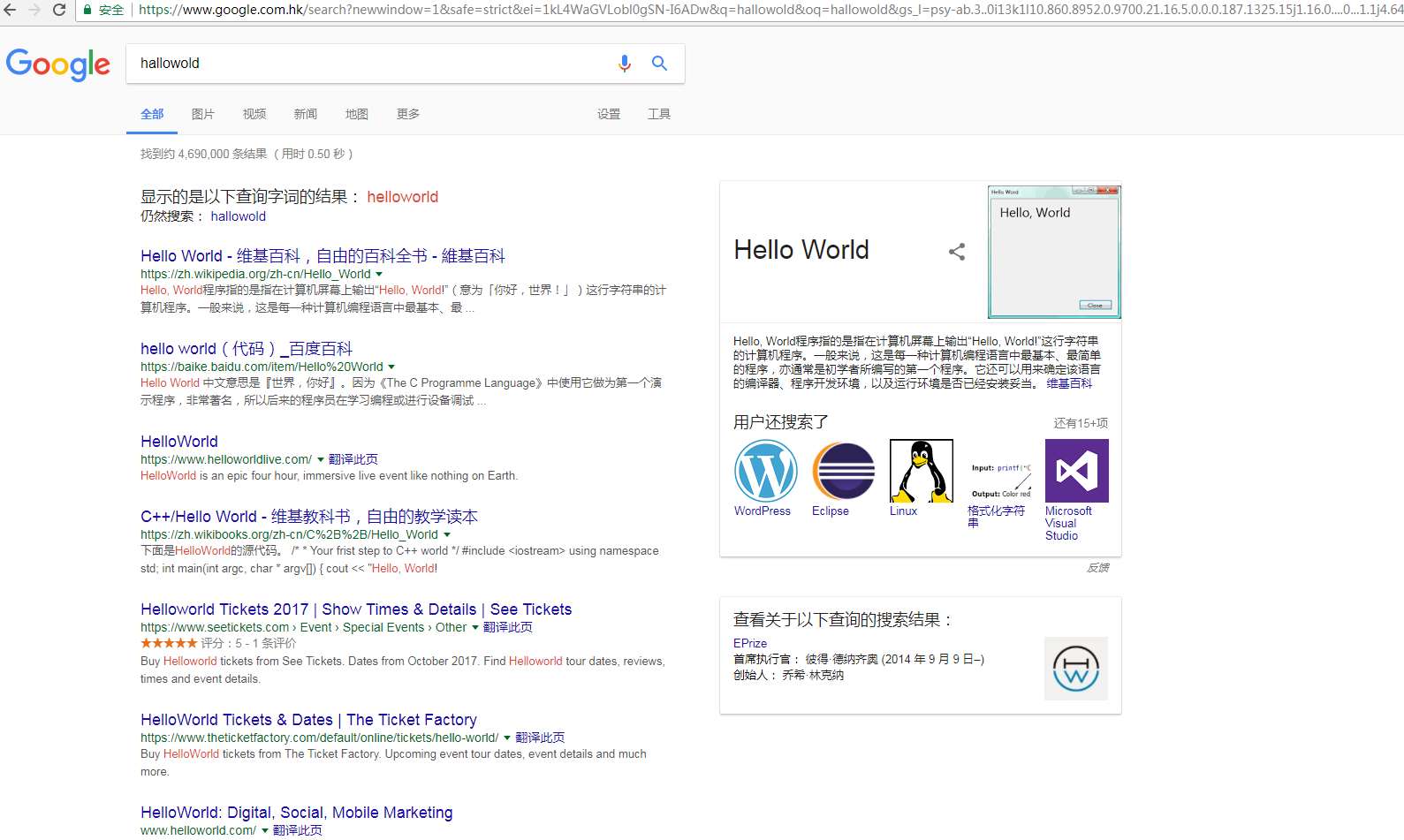Translate the See Tickets page
Viewport: 1404px width, 840px height.
pyautogui.click(x=508, y=627)
